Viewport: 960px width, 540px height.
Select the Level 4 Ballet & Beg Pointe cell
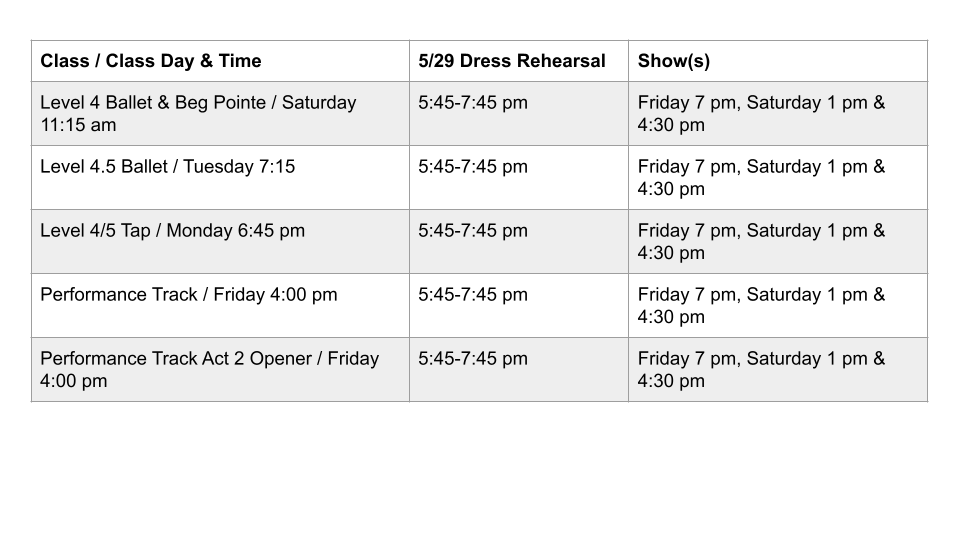(220, 113)
